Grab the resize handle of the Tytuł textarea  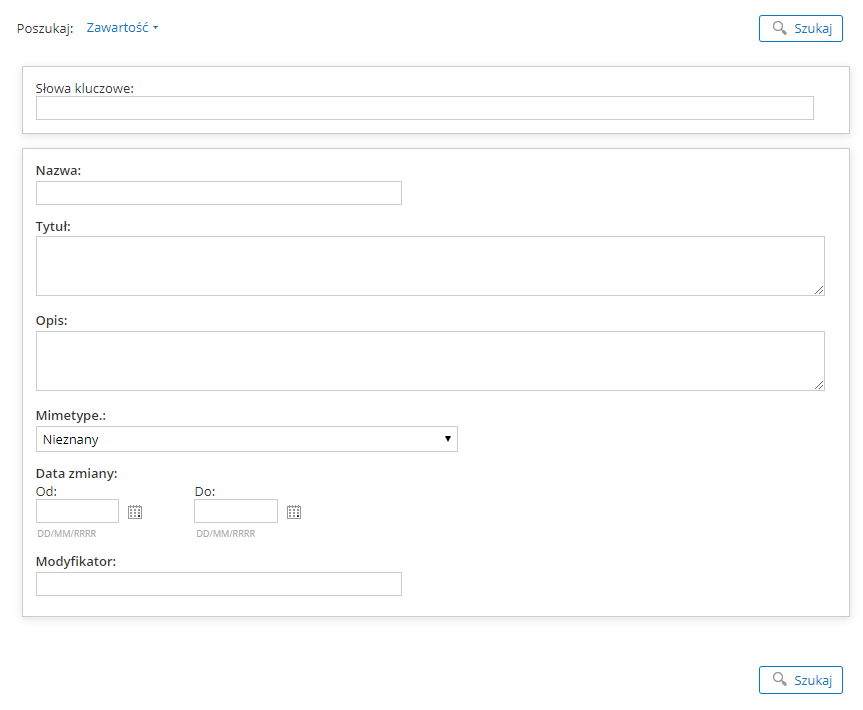(x=819, y=290)
